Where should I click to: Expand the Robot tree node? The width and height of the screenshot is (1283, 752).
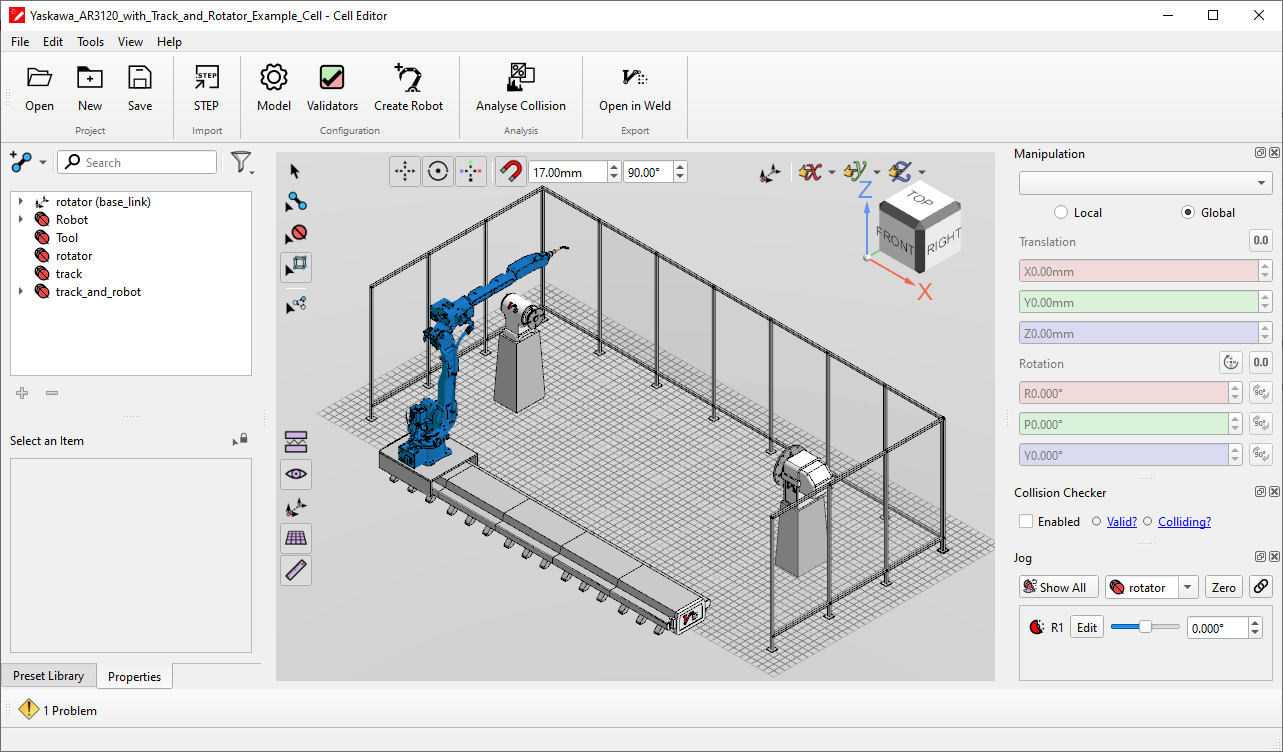(20, 220)
